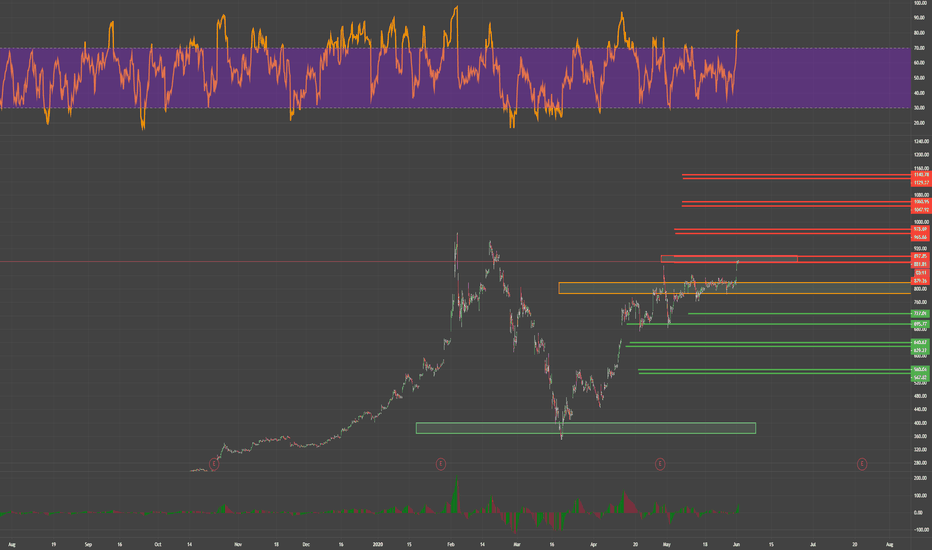The width and height of the screenshot is (932, 550).
Task: Select the small red resistance rectangle near 890
Action: [729, 259]
